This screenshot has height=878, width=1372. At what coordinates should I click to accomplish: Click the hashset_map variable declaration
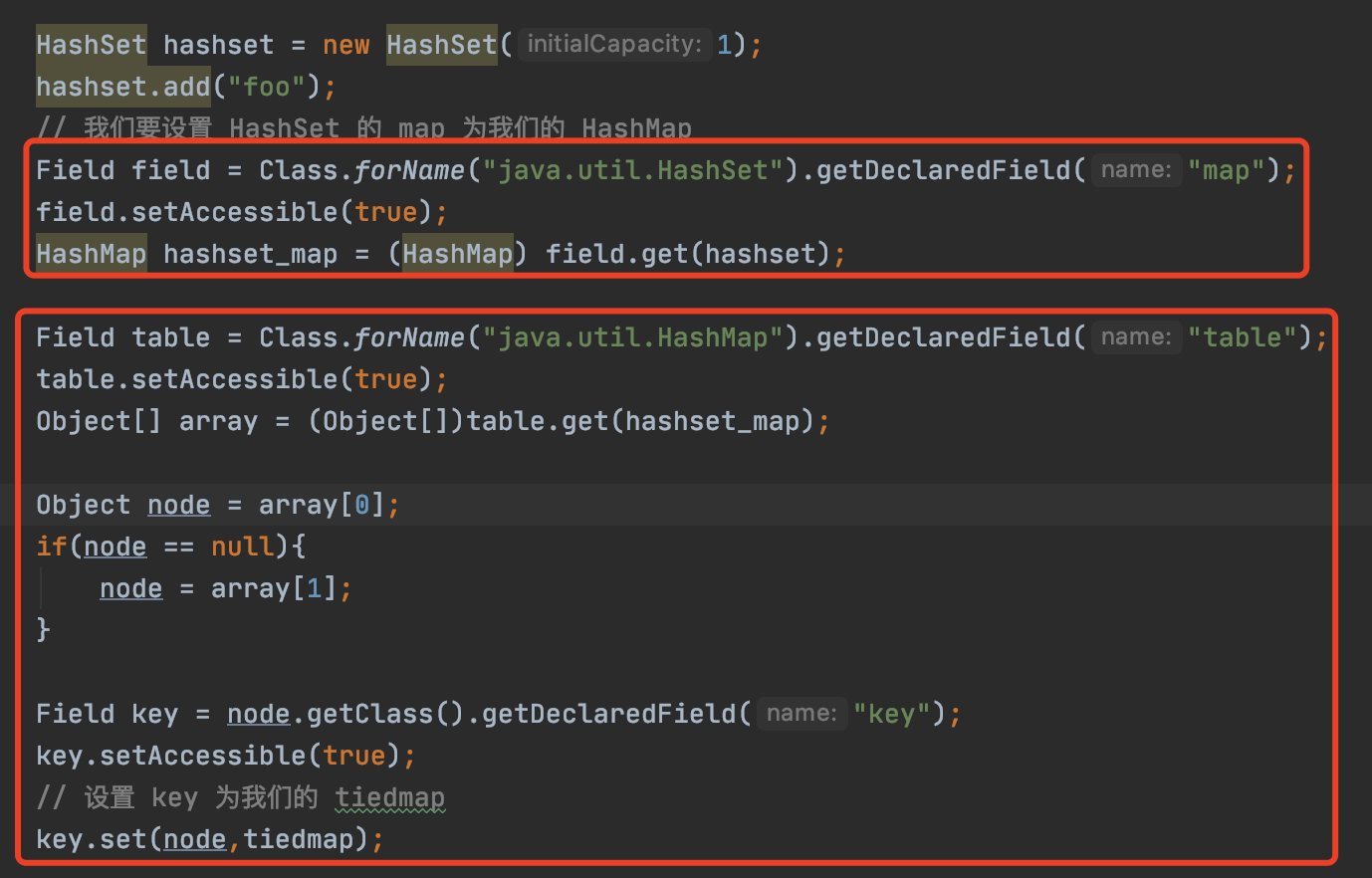point(250,254)
